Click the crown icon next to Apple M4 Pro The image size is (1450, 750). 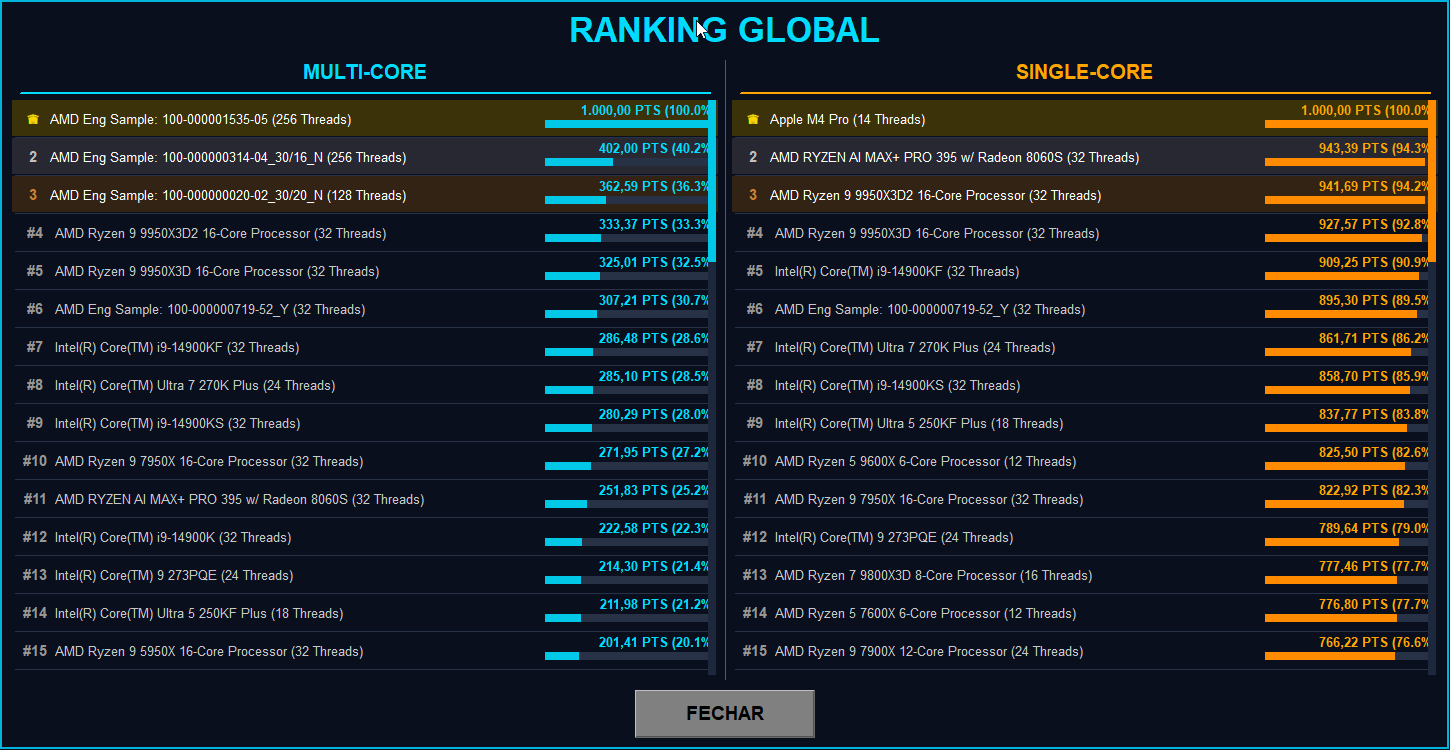pyautogui.click(x=753, y=119)
